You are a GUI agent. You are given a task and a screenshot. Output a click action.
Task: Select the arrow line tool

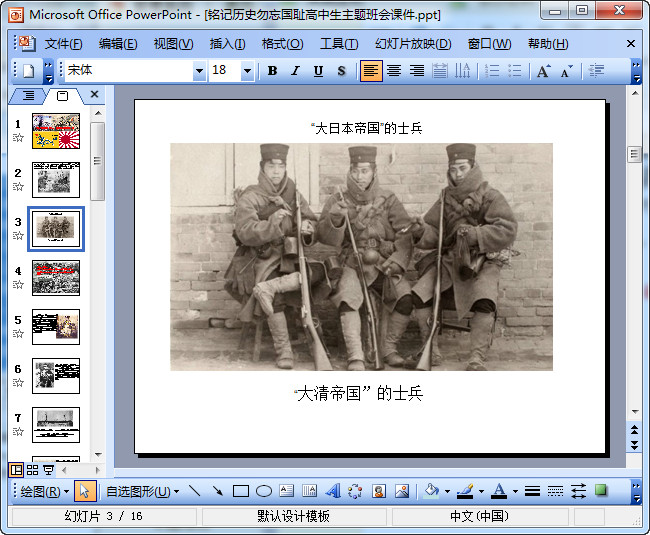click(x=217, y=491)
